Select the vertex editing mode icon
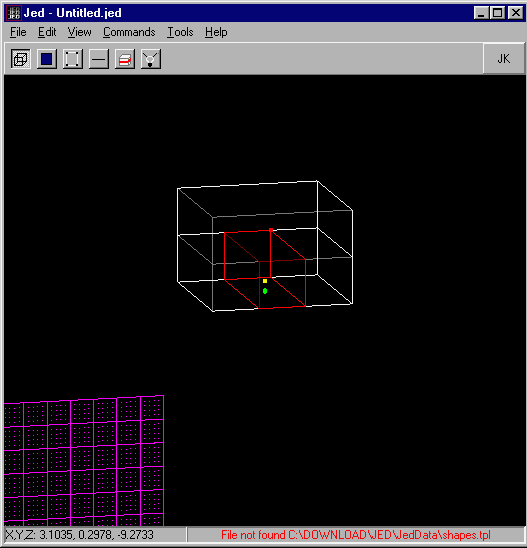Image resolution: width=527 pixels, height=548 pixels. click(73, 59)
